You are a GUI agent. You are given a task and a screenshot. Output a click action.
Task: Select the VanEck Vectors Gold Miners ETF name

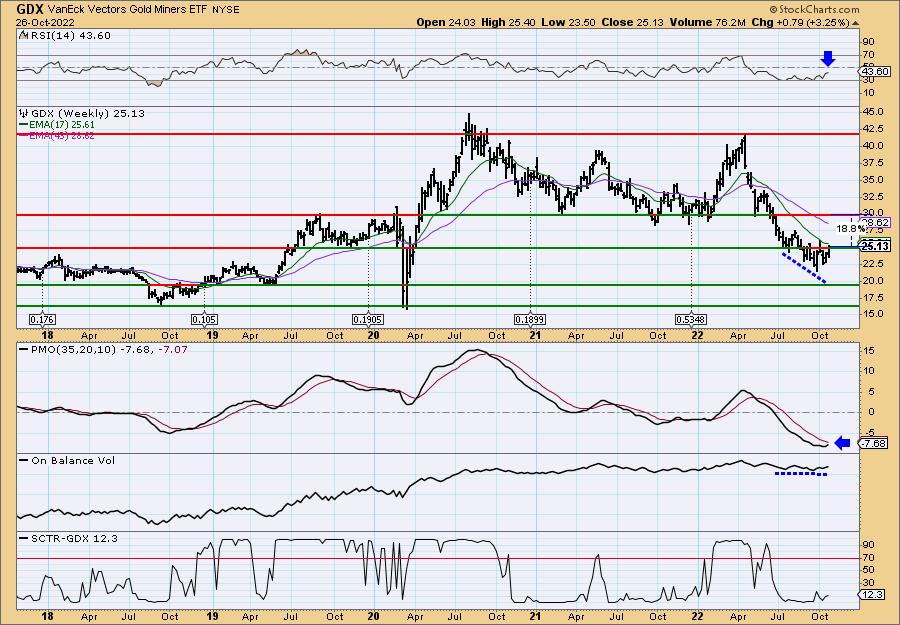tap(127, 10)
